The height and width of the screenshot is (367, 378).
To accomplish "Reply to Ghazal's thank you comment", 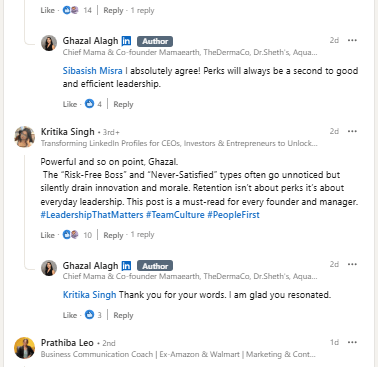I will pos(123,315).
